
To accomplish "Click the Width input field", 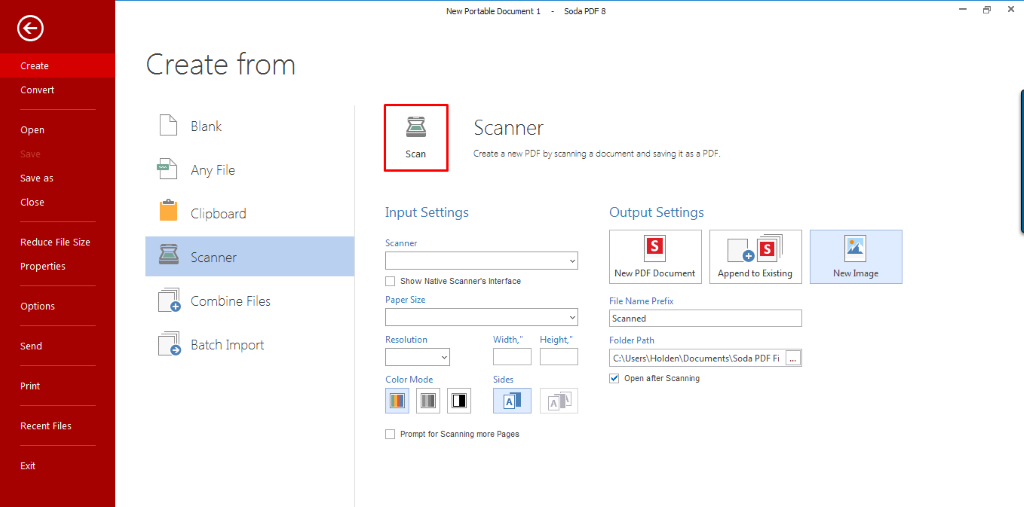I will click(x=512, y=357).
